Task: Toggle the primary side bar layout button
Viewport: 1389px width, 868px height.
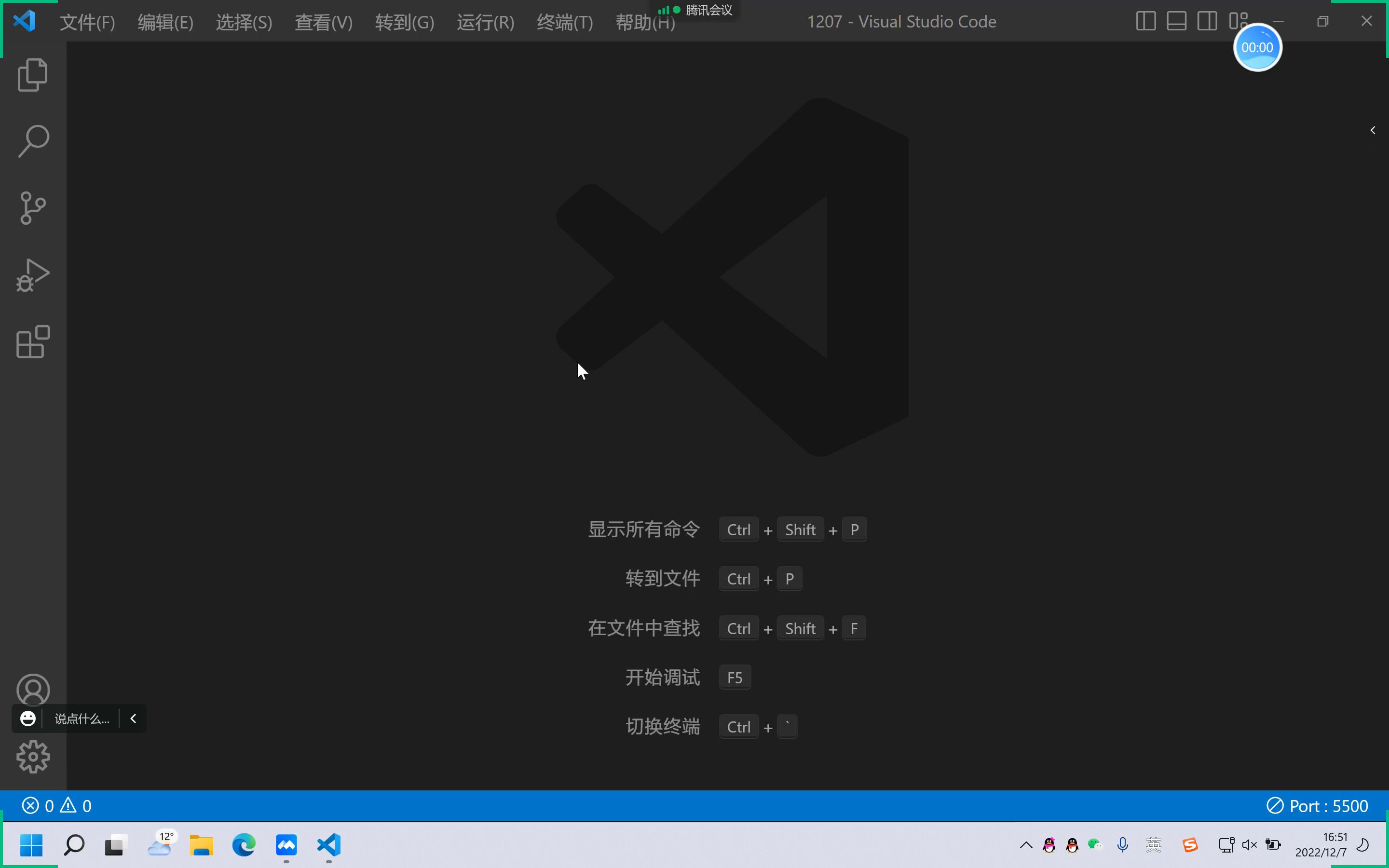Action: 1145,22
